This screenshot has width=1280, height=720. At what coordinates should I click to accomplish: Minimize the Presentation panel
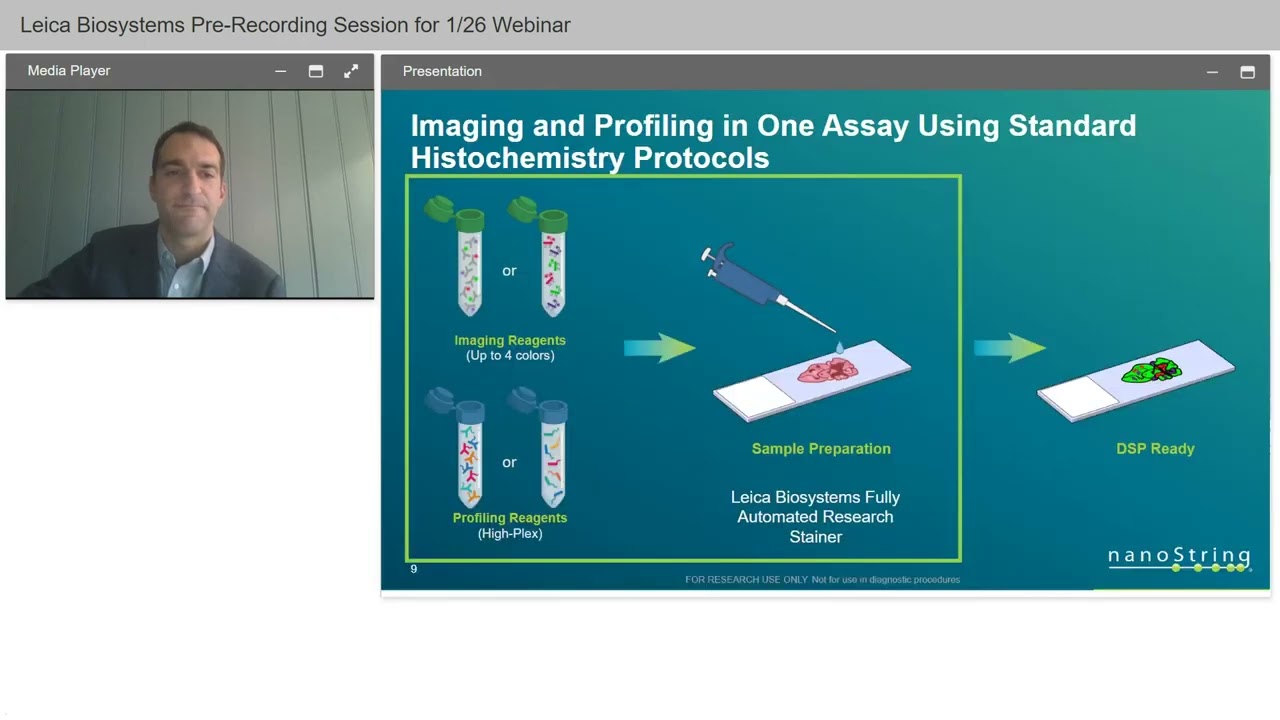(x=1212, y=72)
